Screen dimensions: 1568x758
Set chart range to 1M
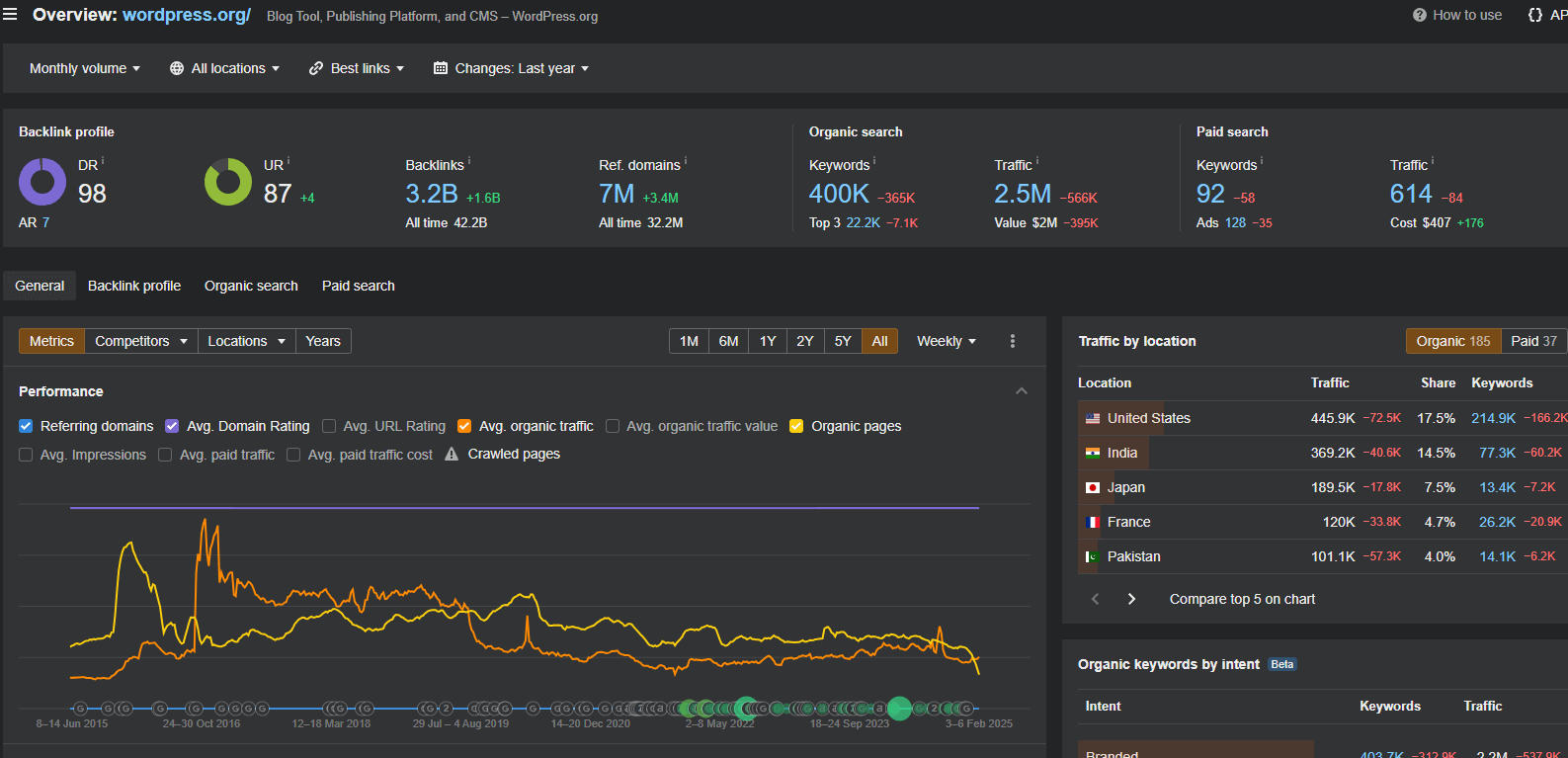pyautogui.click(x=690, y=341)
